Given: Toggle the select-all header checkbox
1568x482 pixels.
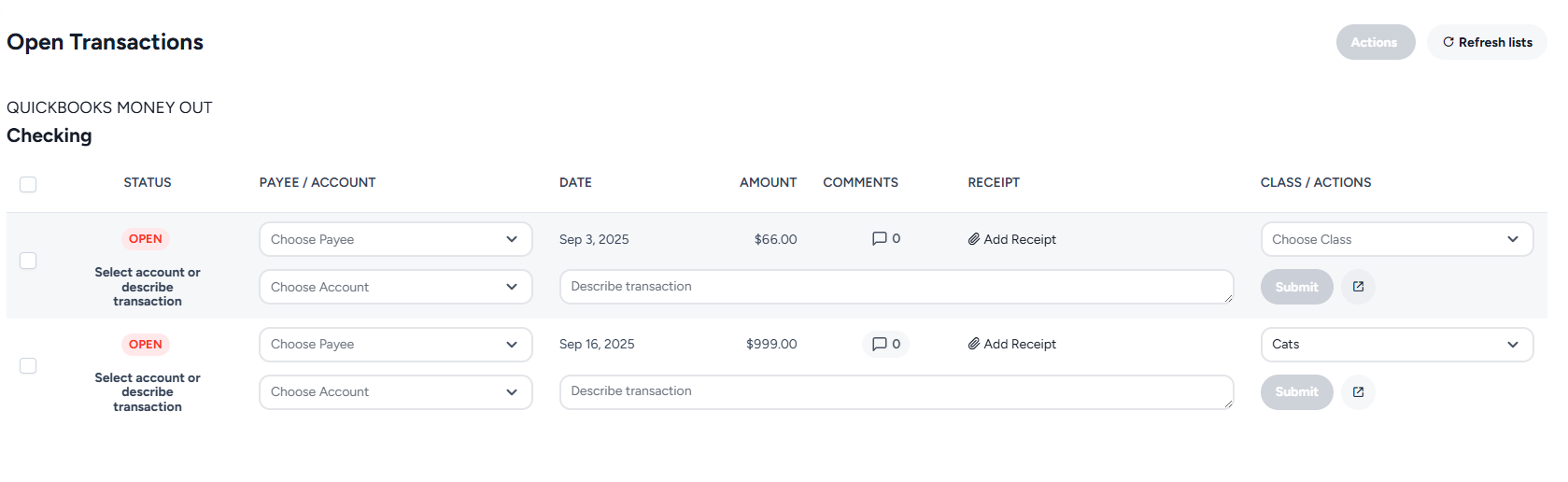Looking at the screenshot, I should coord(28,184).
